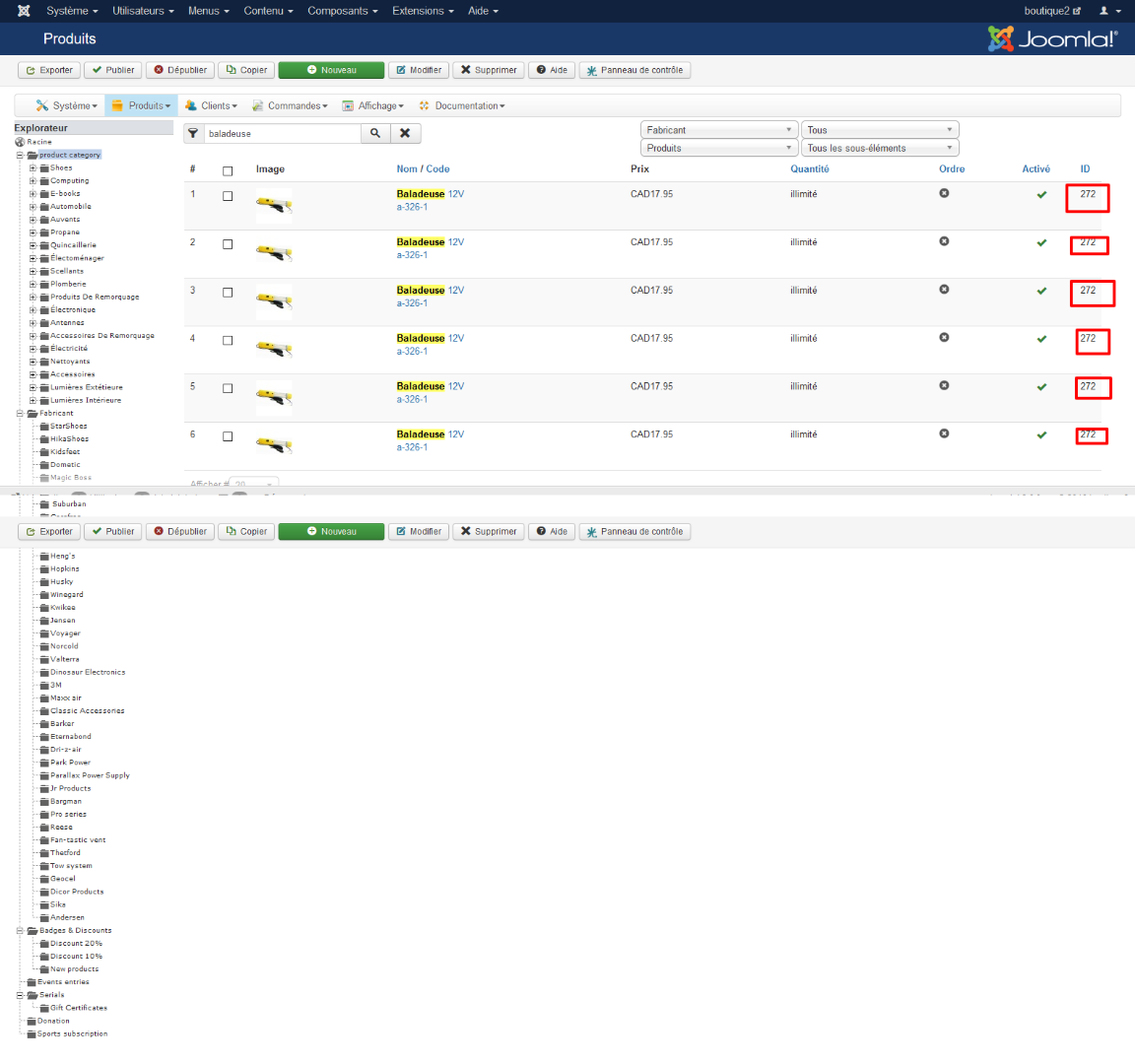Click the top Nouveau green button
Screen dimensions: 1135x1064
pos(331,70)
